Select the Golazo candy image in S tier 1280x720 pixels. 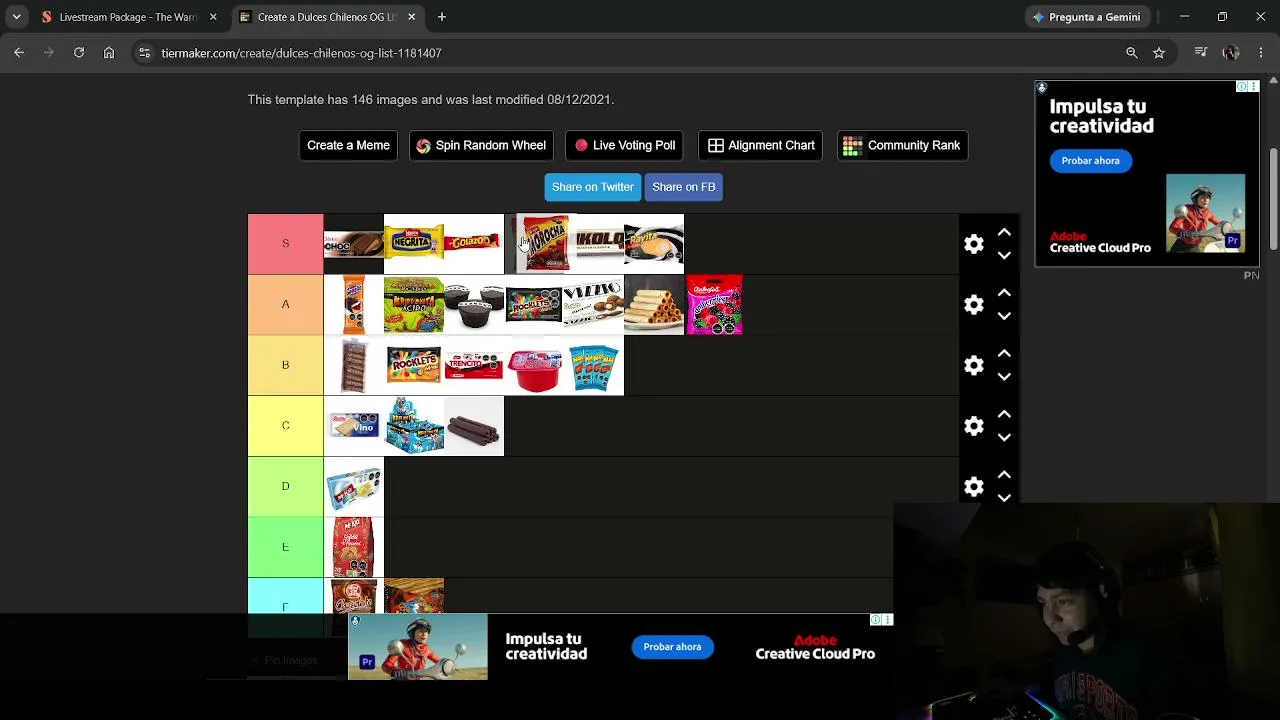(474, 244)
